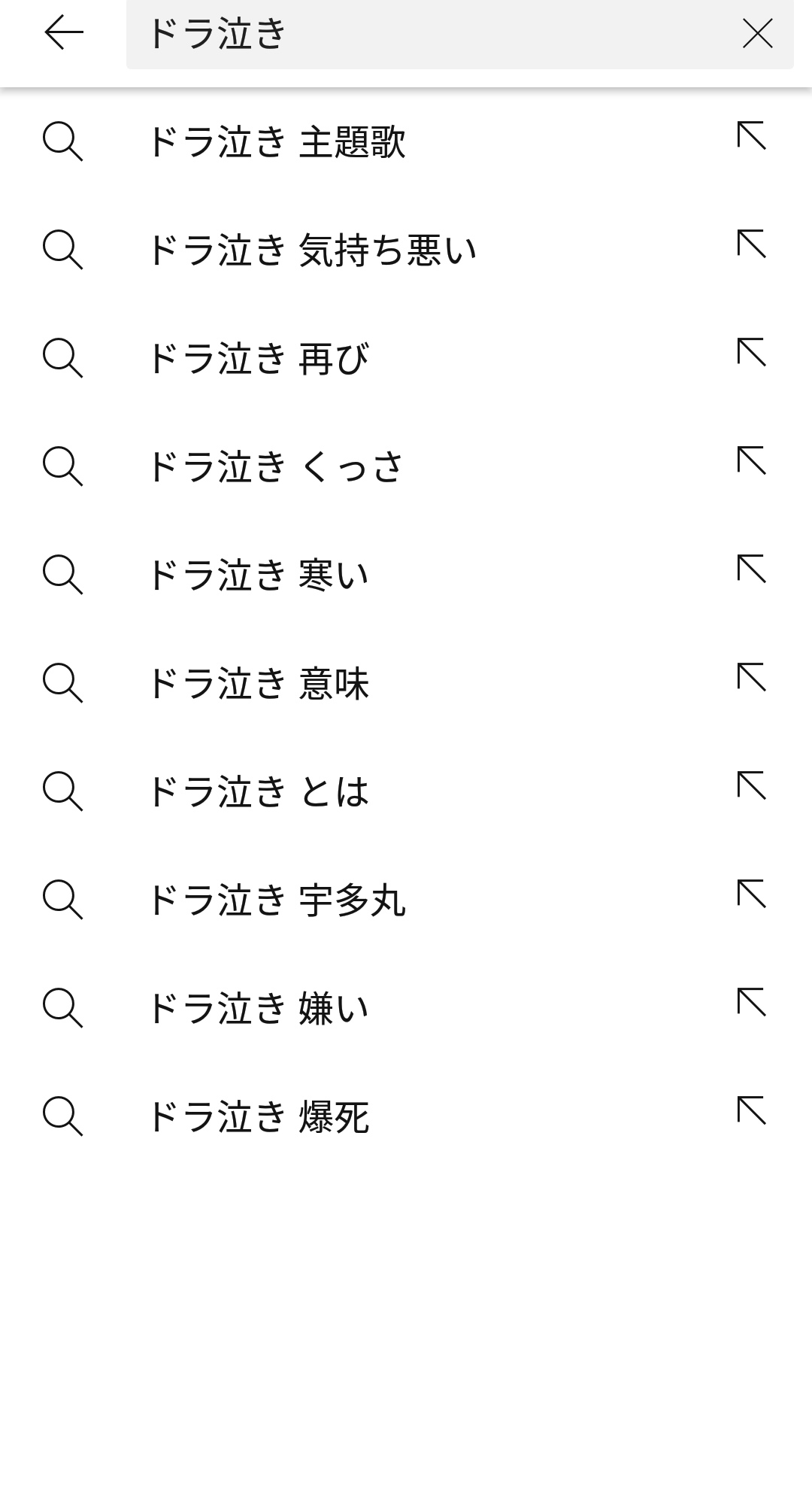Insert ドラ泣き 気持ち悪い using the arrow icon

[751, 244]
